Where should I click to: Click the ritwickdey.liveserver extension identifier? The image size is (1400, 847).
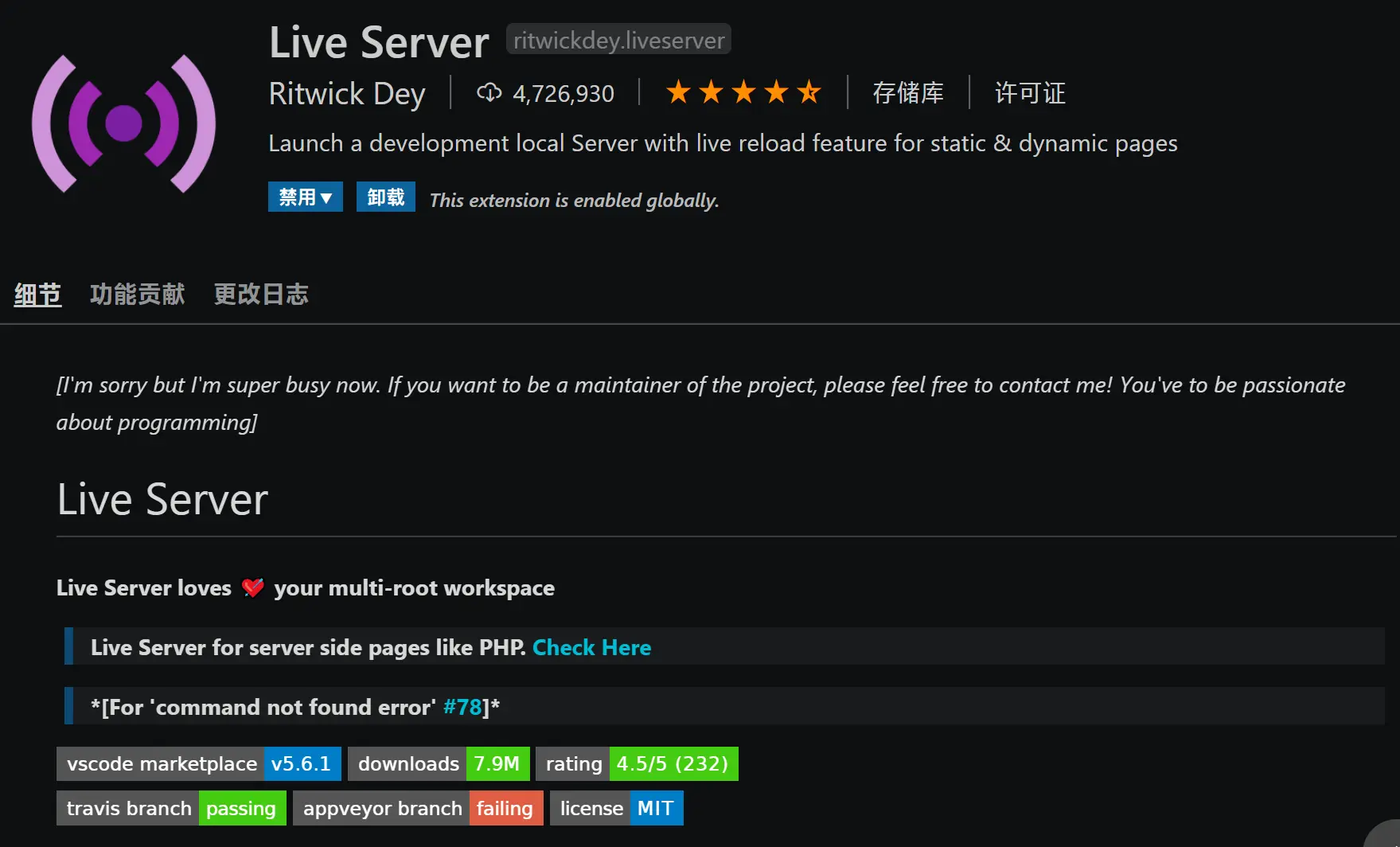click(x=618, y=40)
